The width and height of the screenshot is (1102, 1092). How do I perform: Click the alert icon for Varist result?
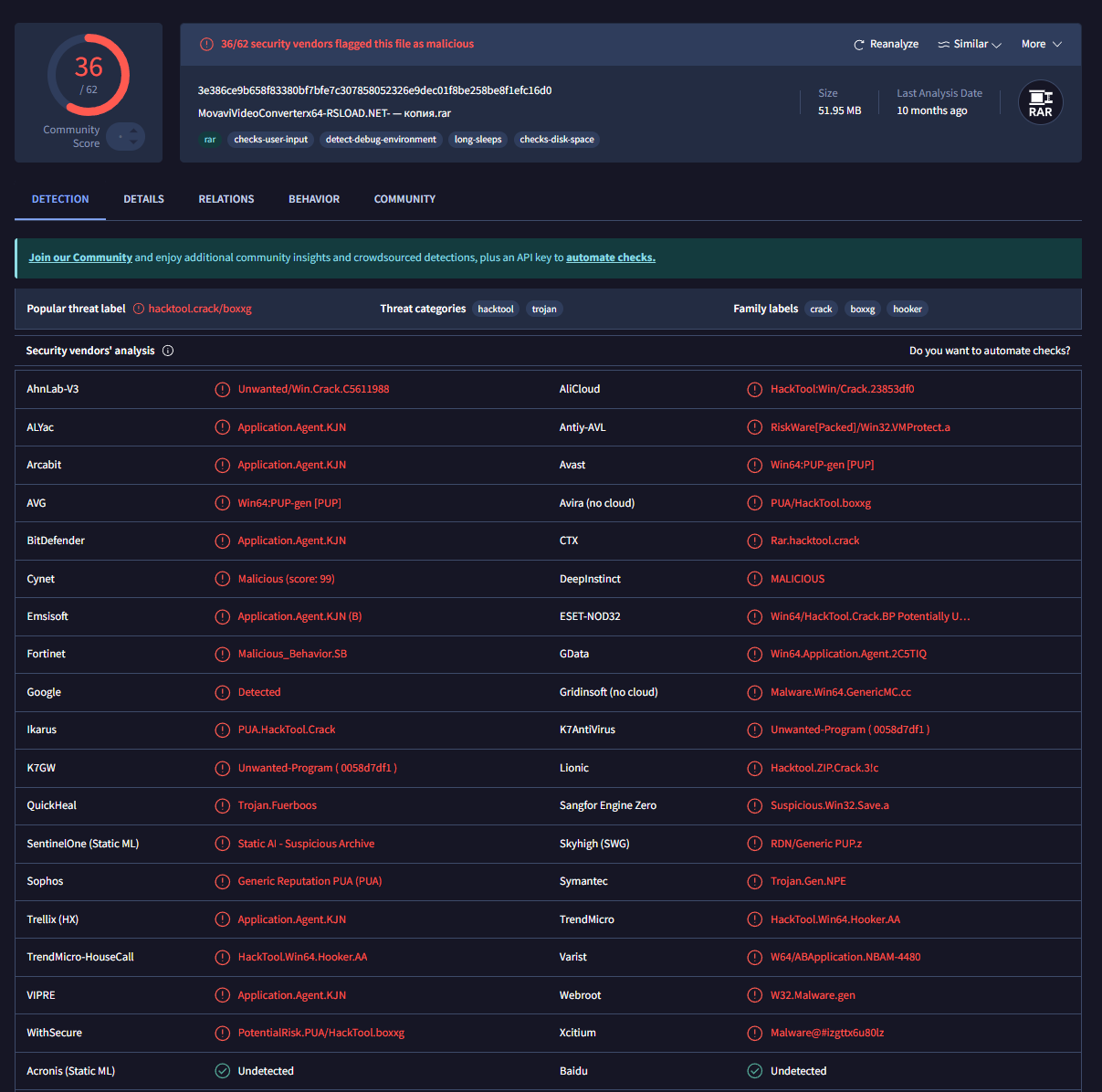point(755,957)
